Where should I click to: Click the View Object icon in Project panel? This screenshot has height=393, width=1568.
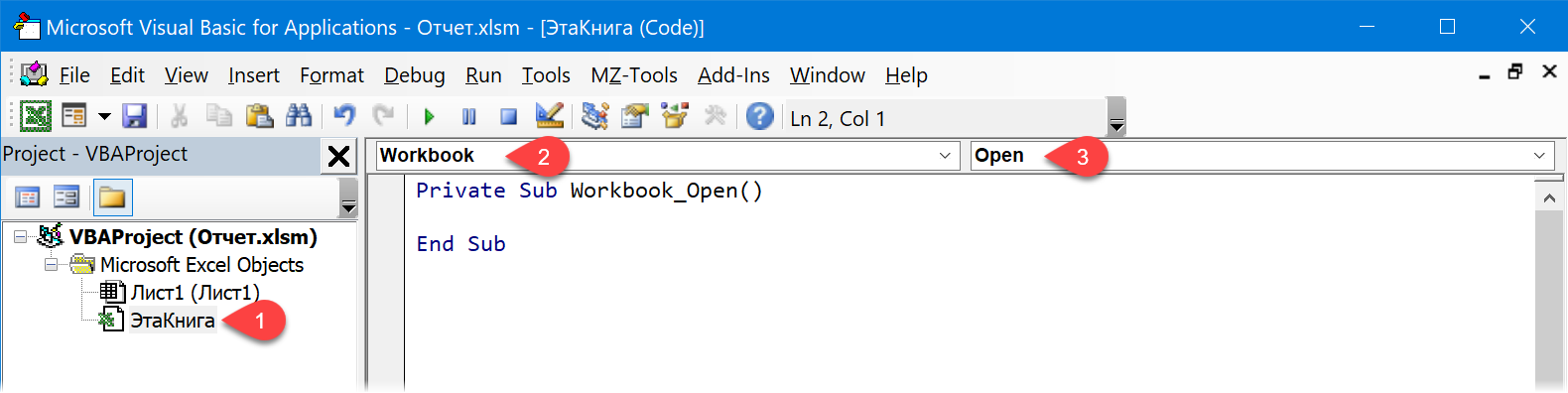[66, 196]
